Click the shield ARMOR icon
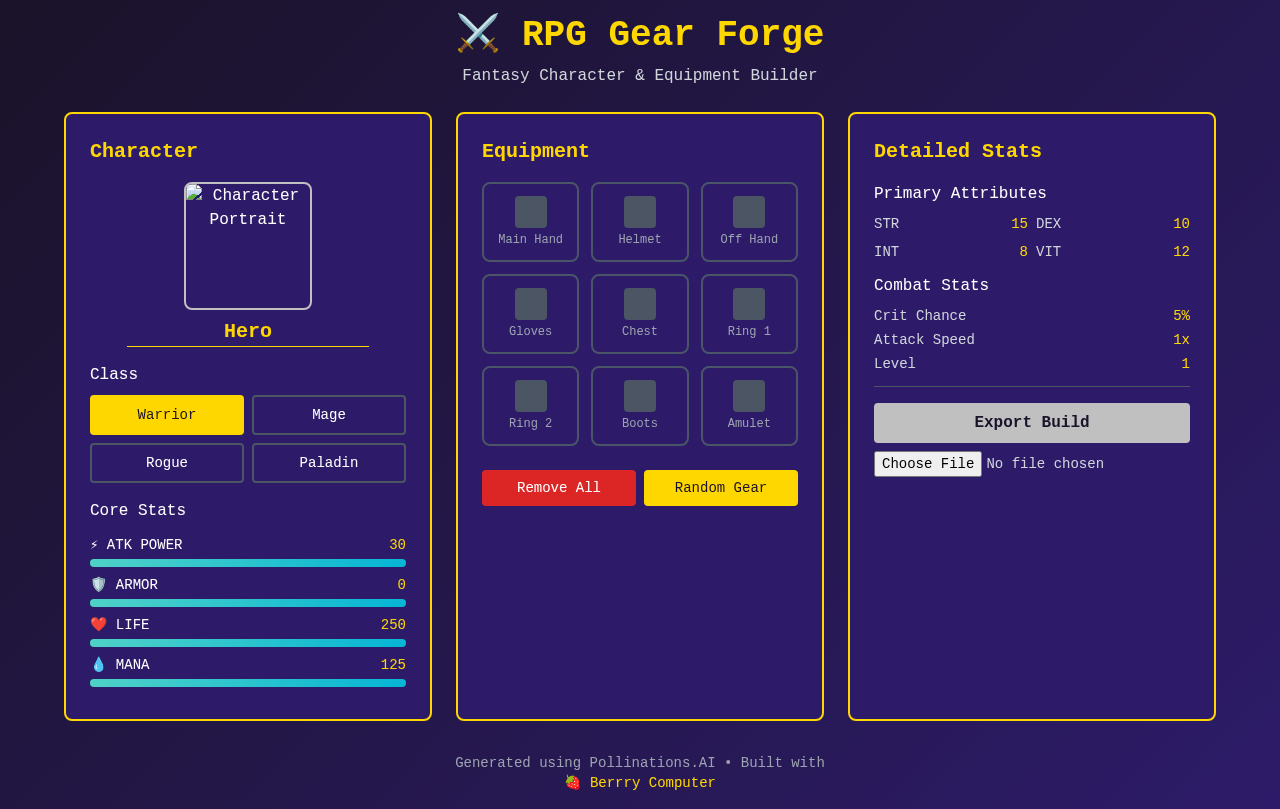 click(98, 585)
